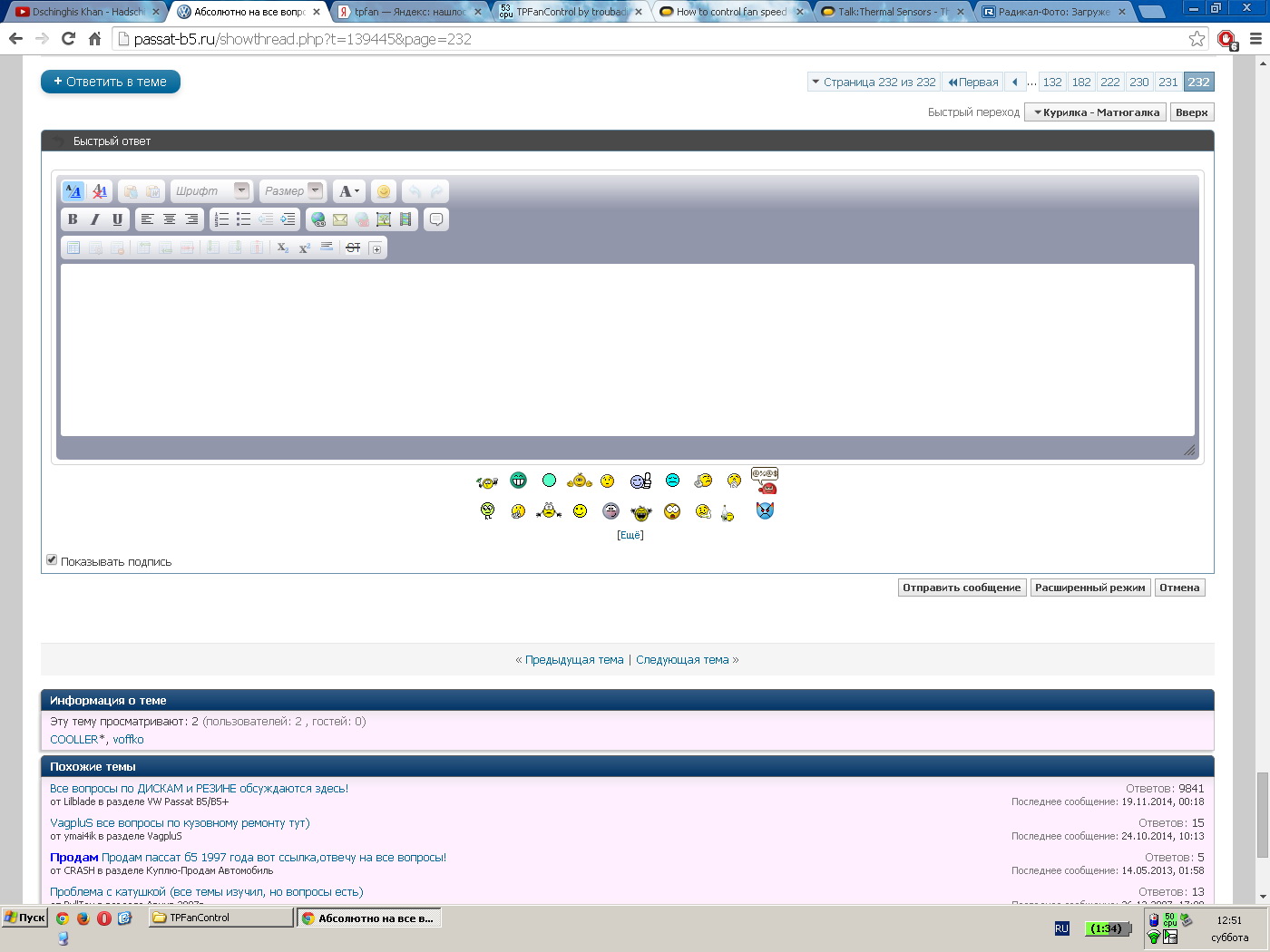The image size is (1270, 952).
Task: Click inside the quick reply text area
Action: (627, 349)
